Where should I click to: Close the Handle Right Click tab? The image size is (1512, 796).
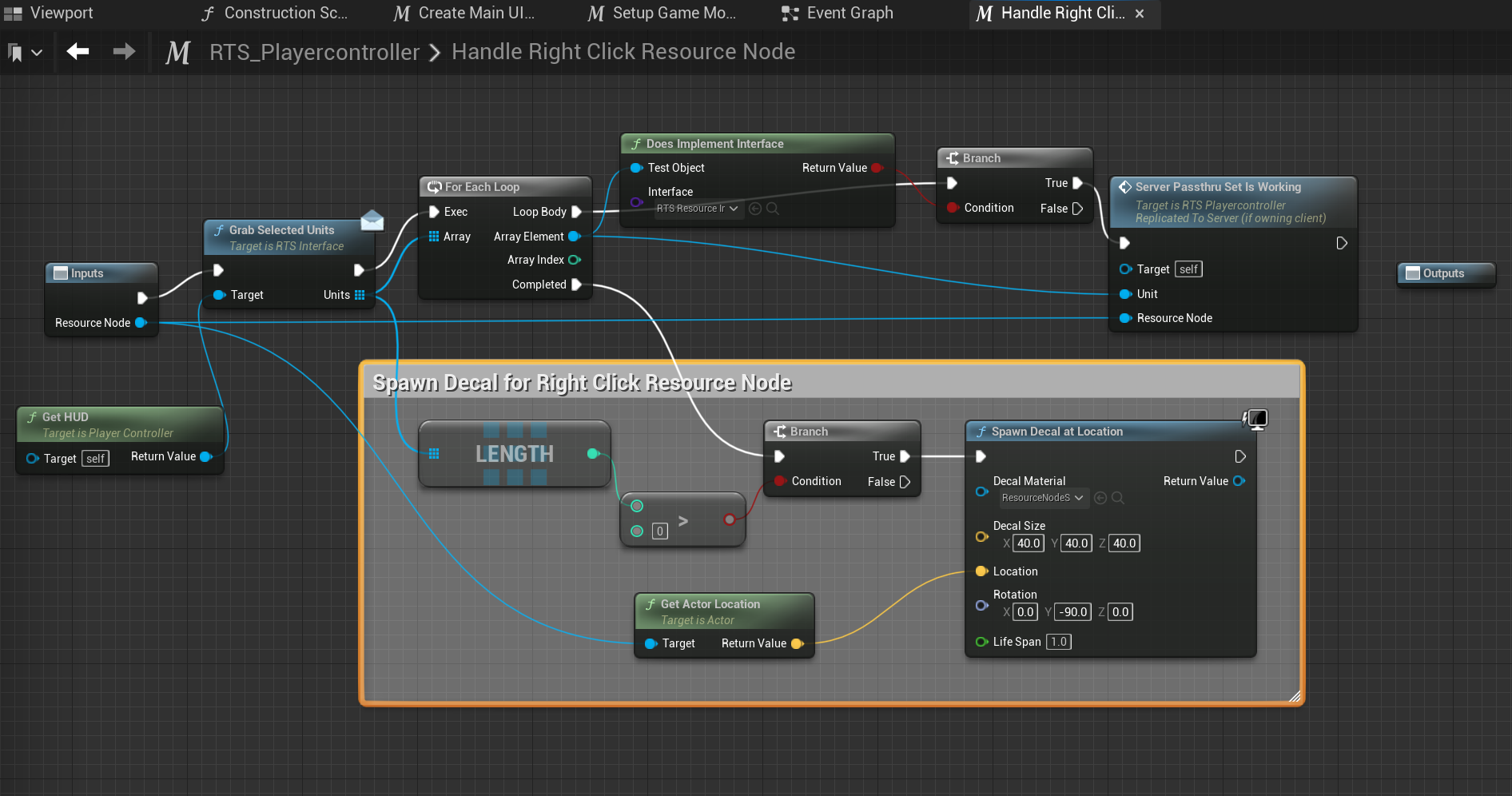click(x=1140, y=14)
